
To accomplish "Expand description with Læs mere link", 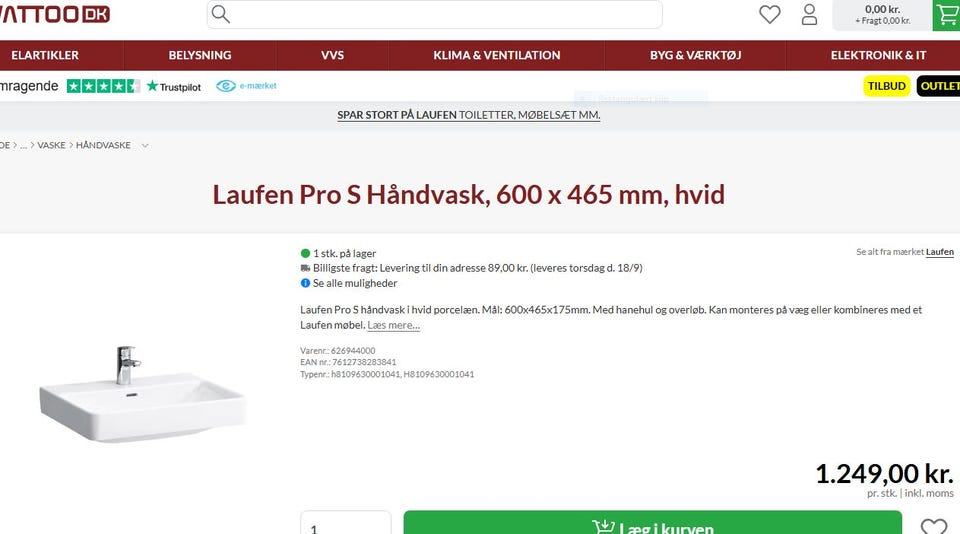I will point(394,325).
